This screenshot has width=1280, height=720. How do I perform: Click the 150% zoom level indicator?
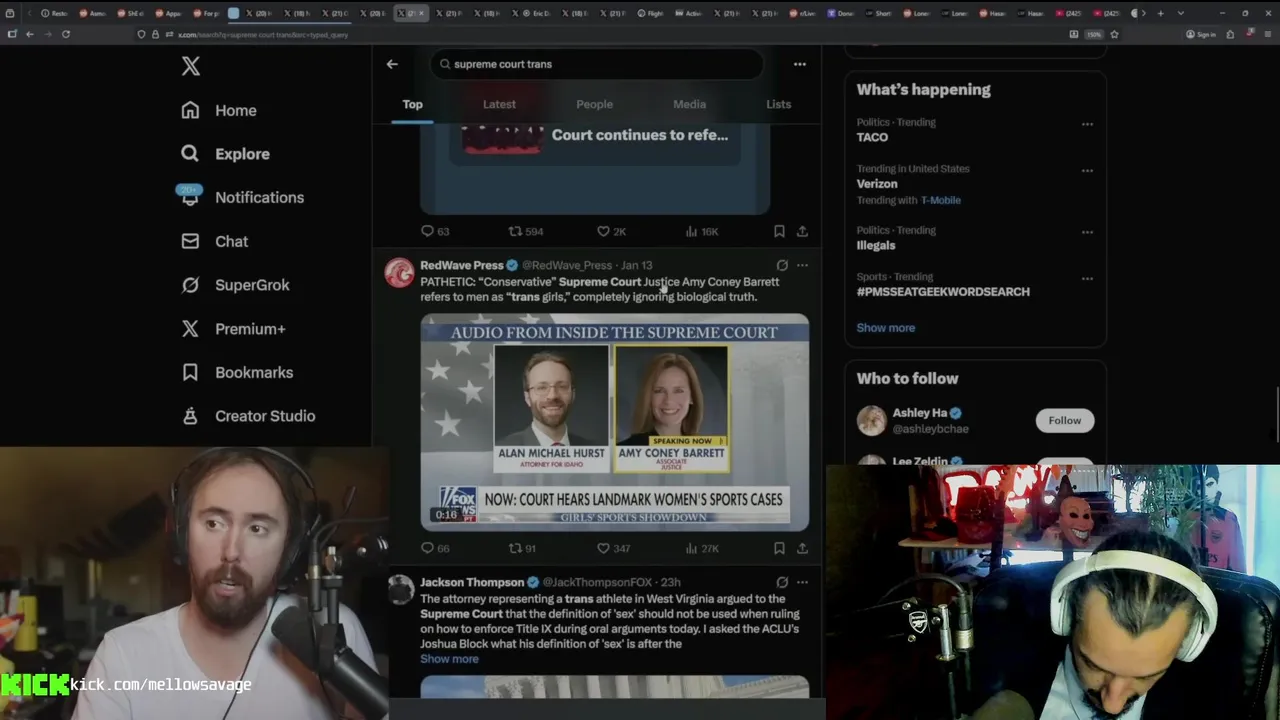[1095, 34]
